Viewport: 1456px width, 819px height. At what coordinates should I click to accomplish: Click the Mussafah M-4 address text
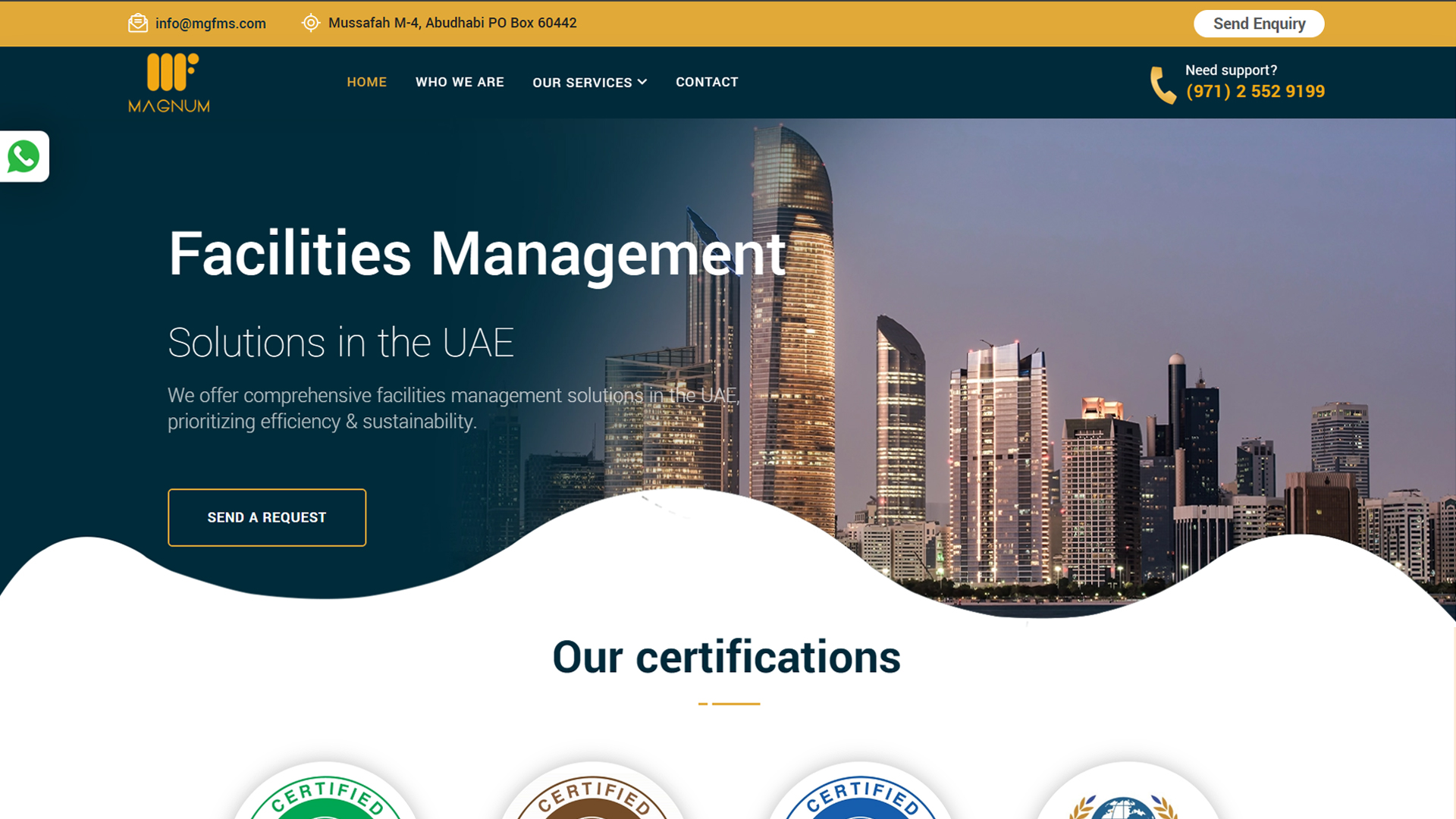pyautogui.click(x=453, y=23)
